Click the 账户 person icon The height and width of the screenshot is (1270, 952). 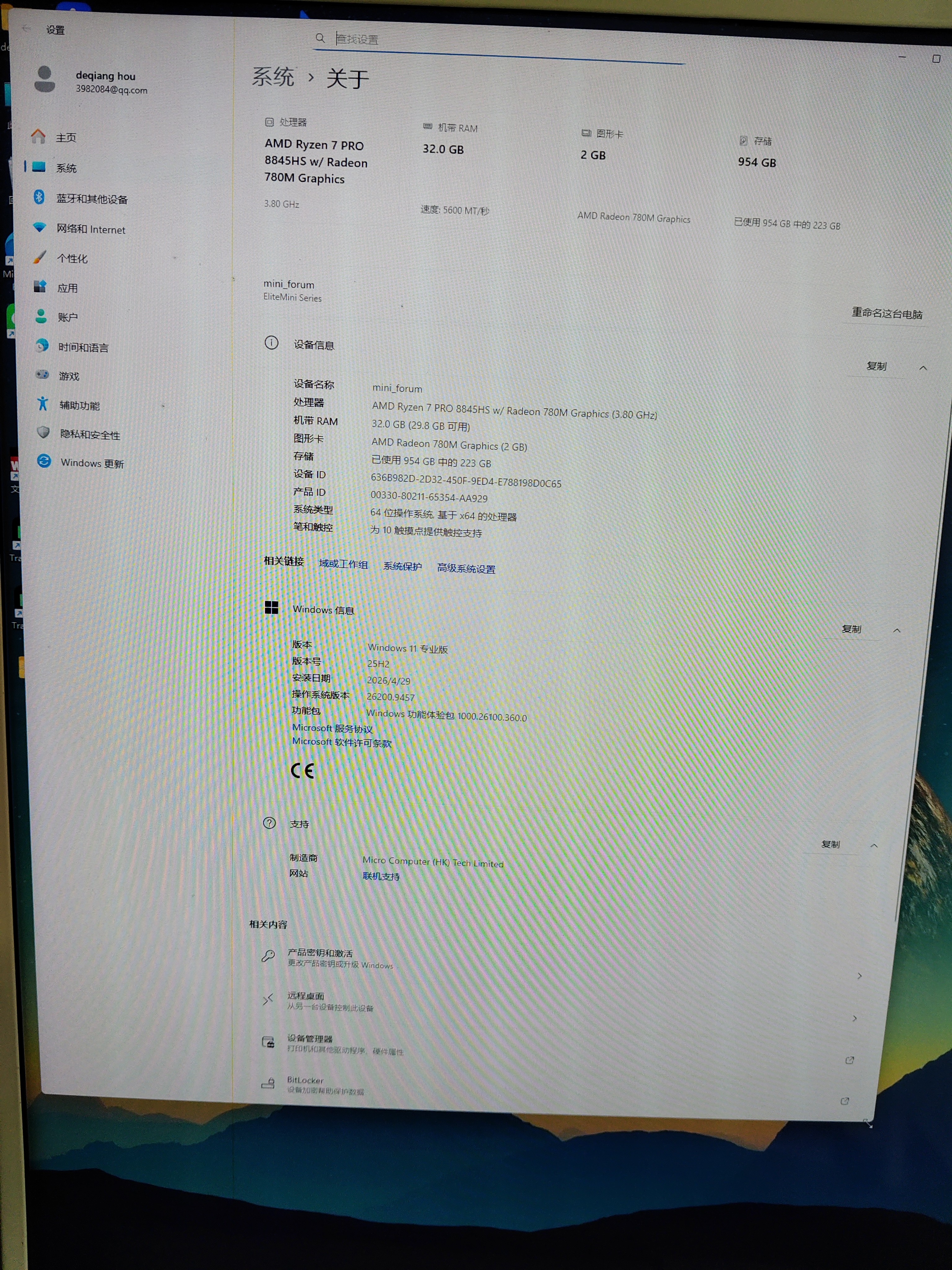[41, 316]
